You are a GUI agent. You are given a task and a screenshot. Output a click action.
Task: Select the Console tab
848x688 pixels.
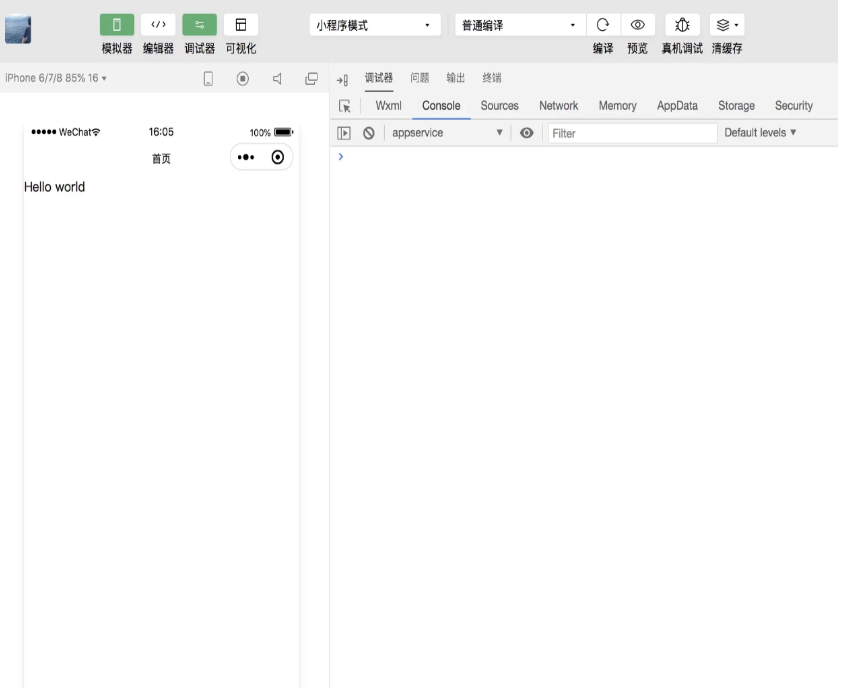point(441,105)
